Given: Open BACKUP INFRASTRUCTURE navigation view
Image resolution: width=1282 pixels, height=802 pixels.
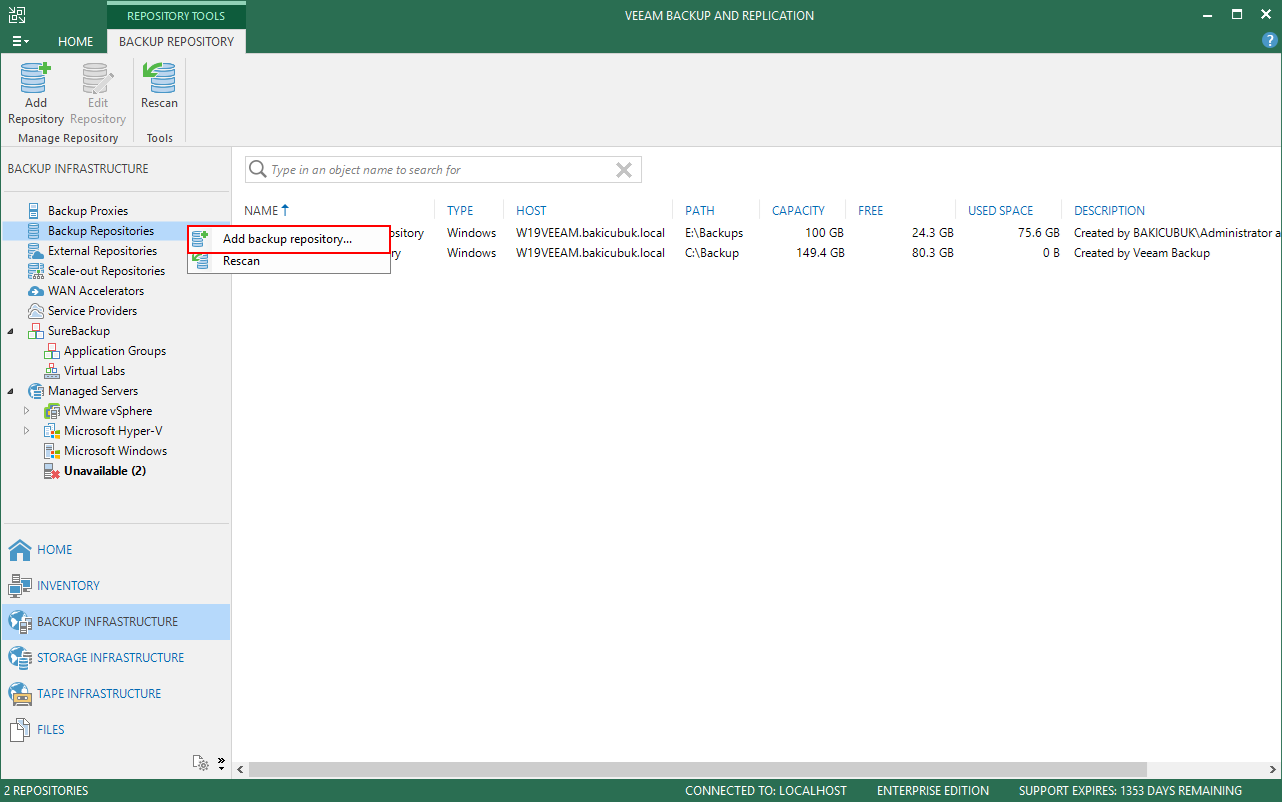Looking at the screenshot, I should [x=116, y=622].
